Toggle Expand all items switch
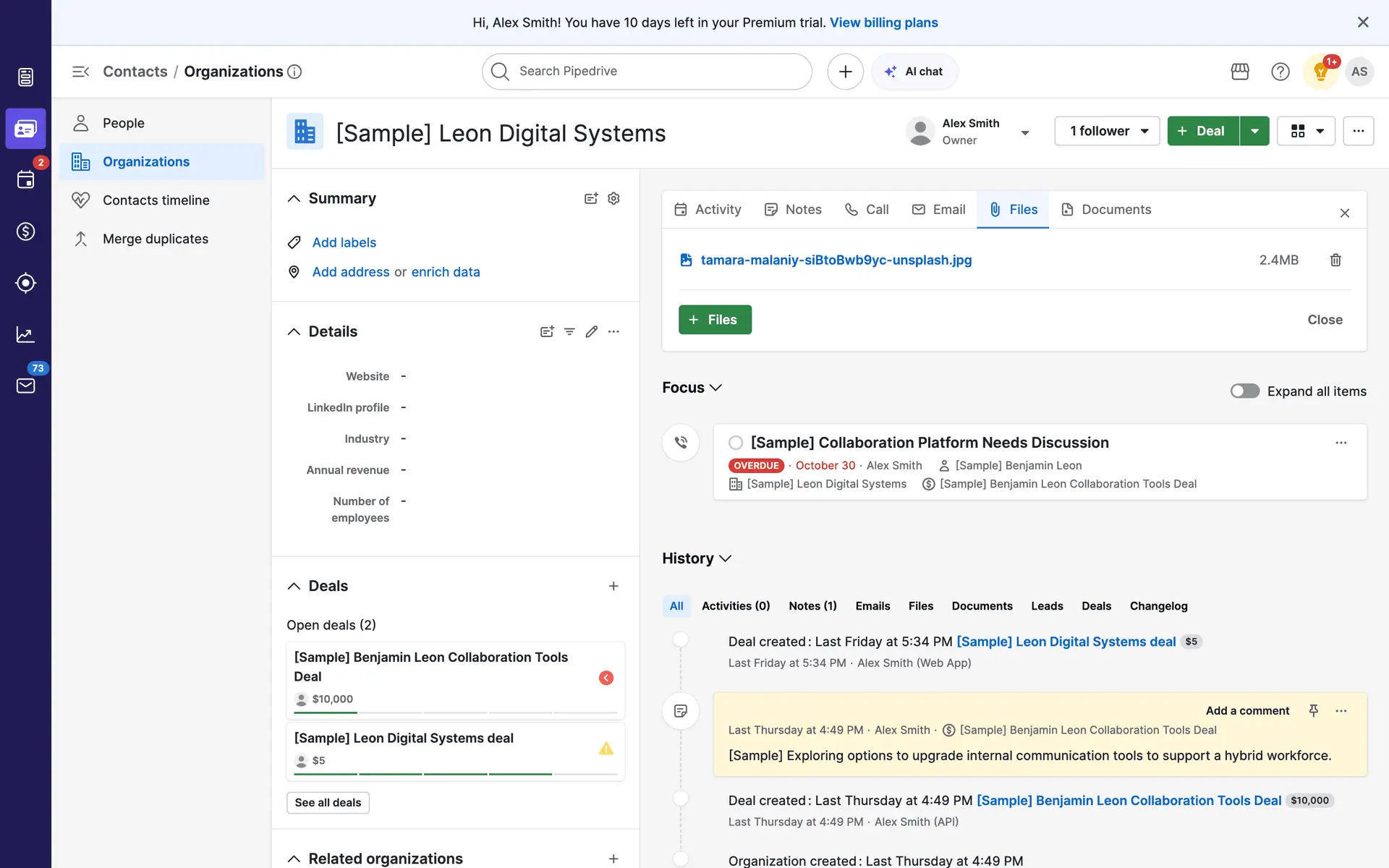Screen dimensions: 1389x868 click(1245, 391)
